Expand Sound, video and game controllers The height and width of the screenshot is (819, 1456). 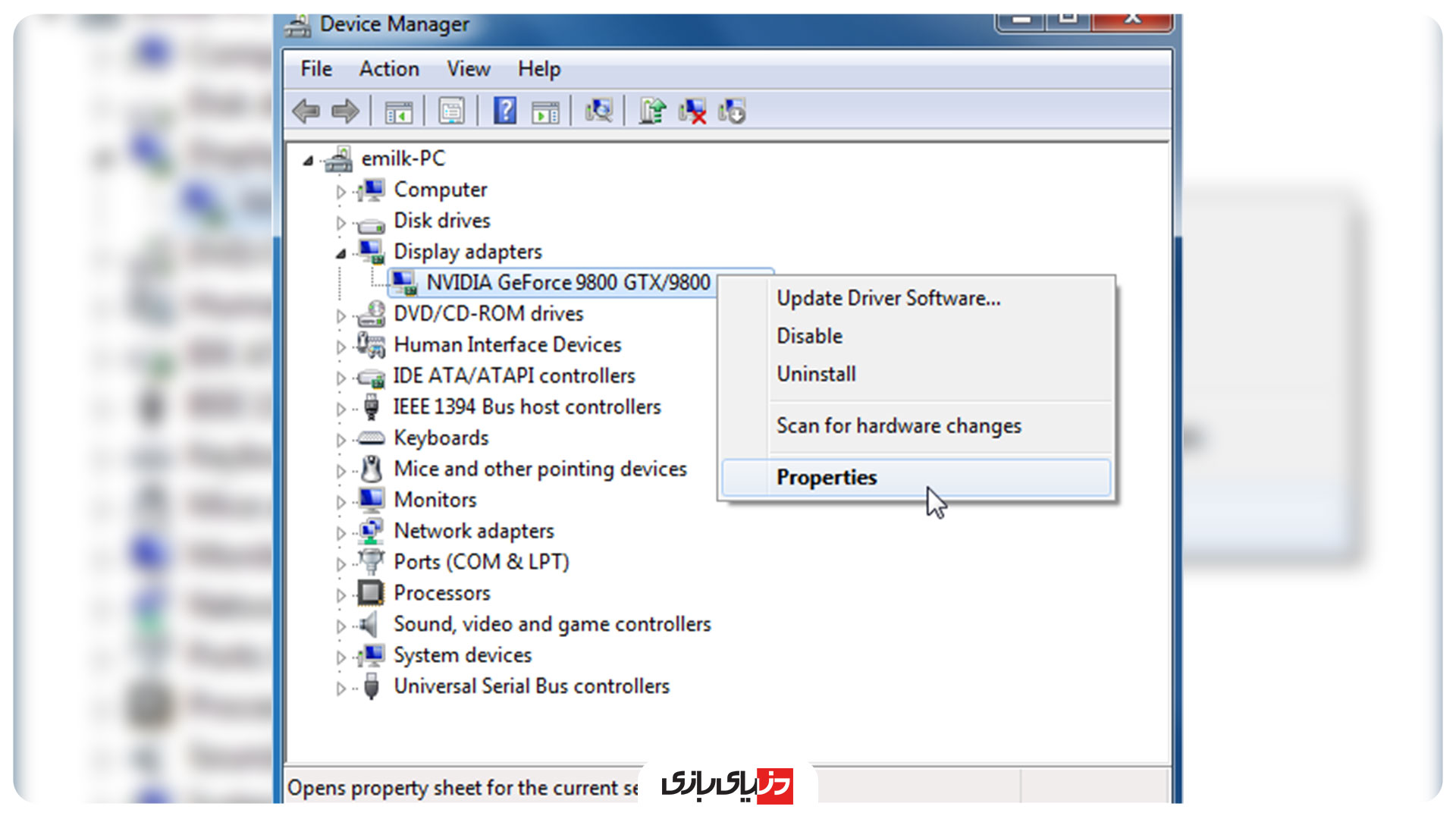[x=341, y=626]
